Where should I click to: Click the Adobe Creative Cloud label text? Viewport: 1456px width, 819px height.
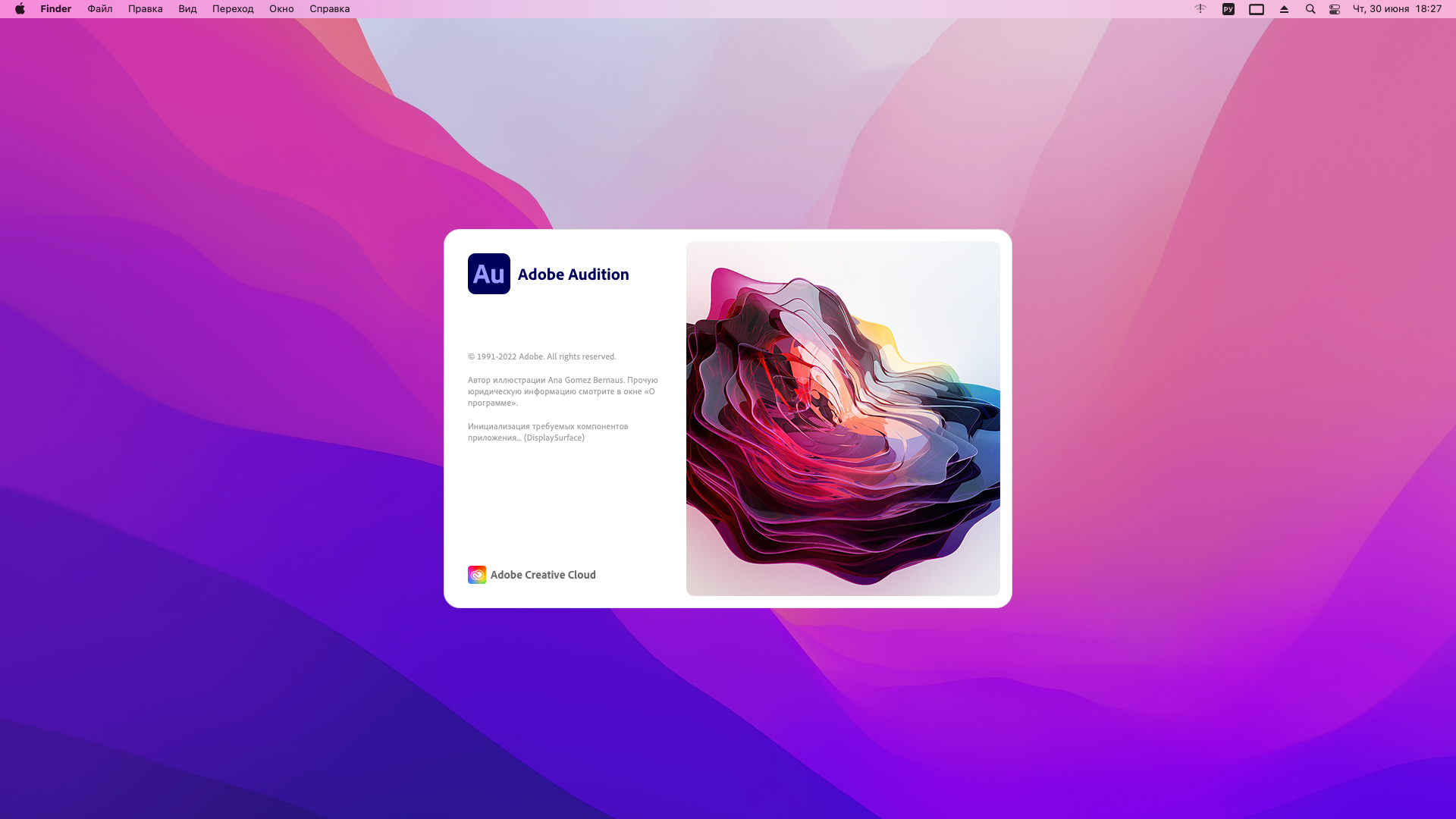tap(543, 575)
